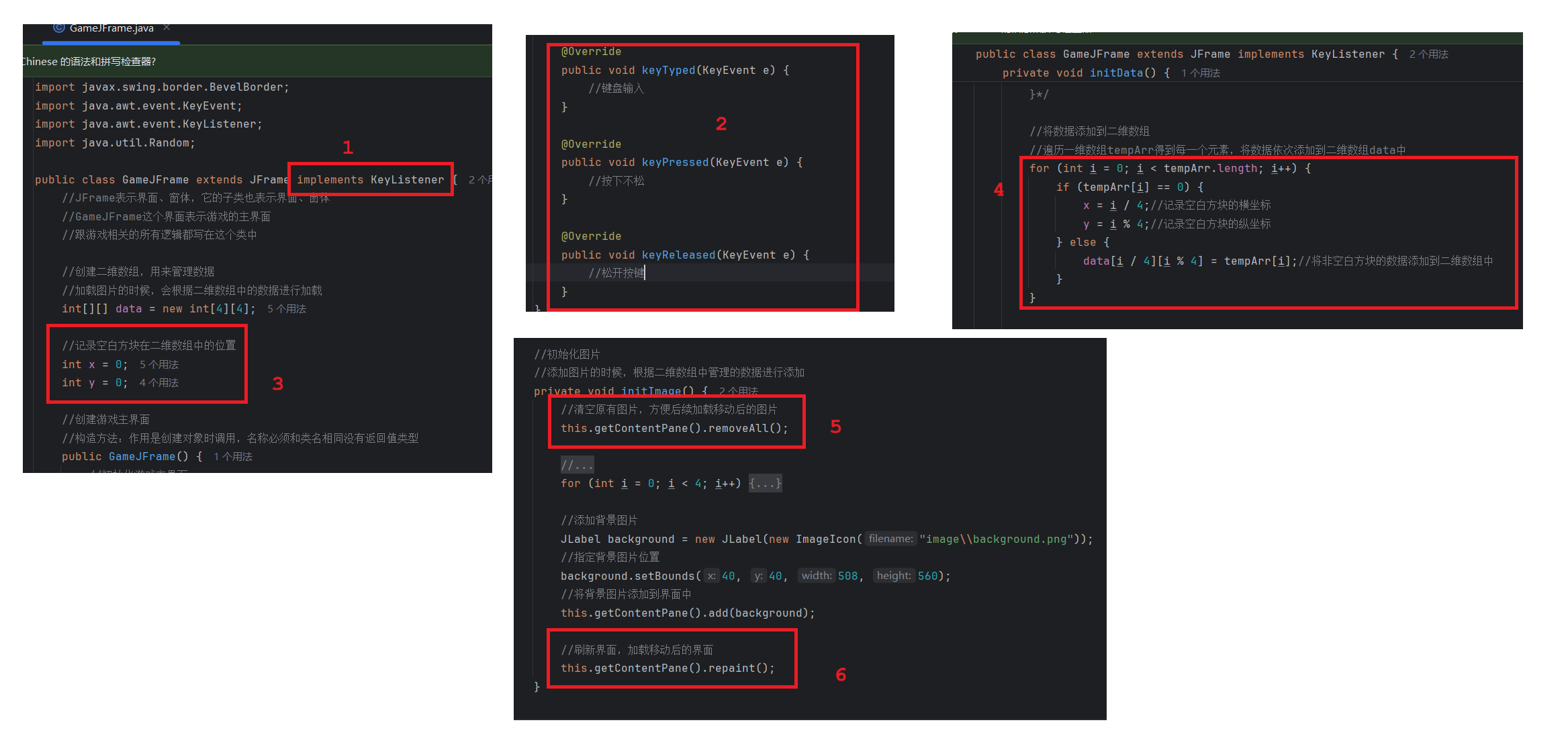Select the GameJFrame.java tab label
The image size is (1568, 739).
pyautogui.click(x=111, y=28)
